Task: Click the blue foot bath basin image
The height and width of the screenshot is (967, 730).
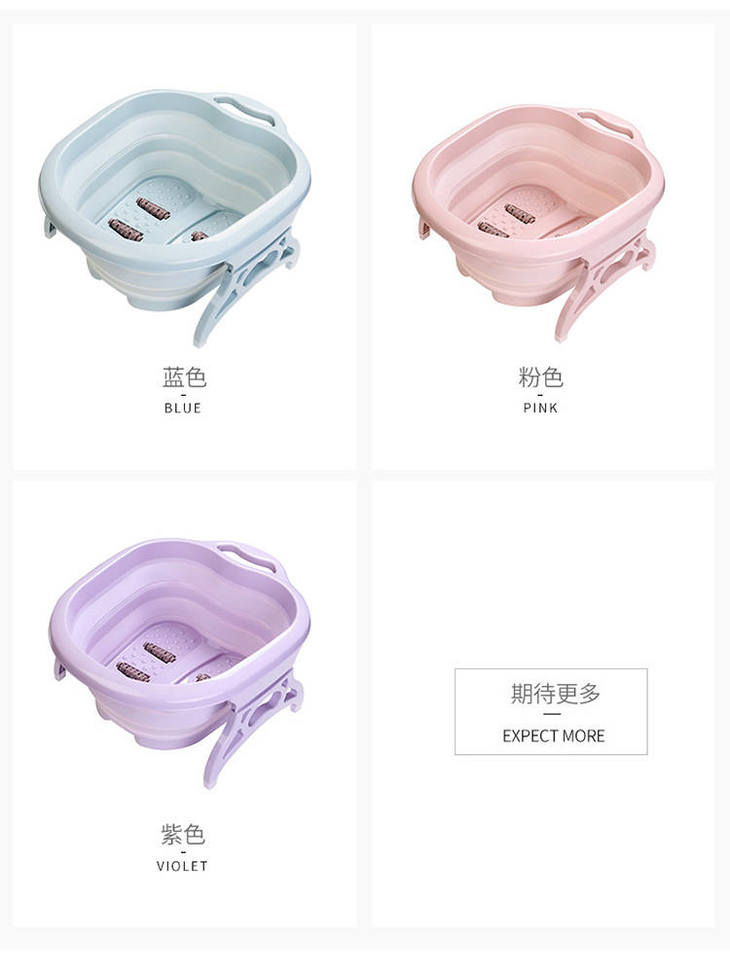Action: 174,217
